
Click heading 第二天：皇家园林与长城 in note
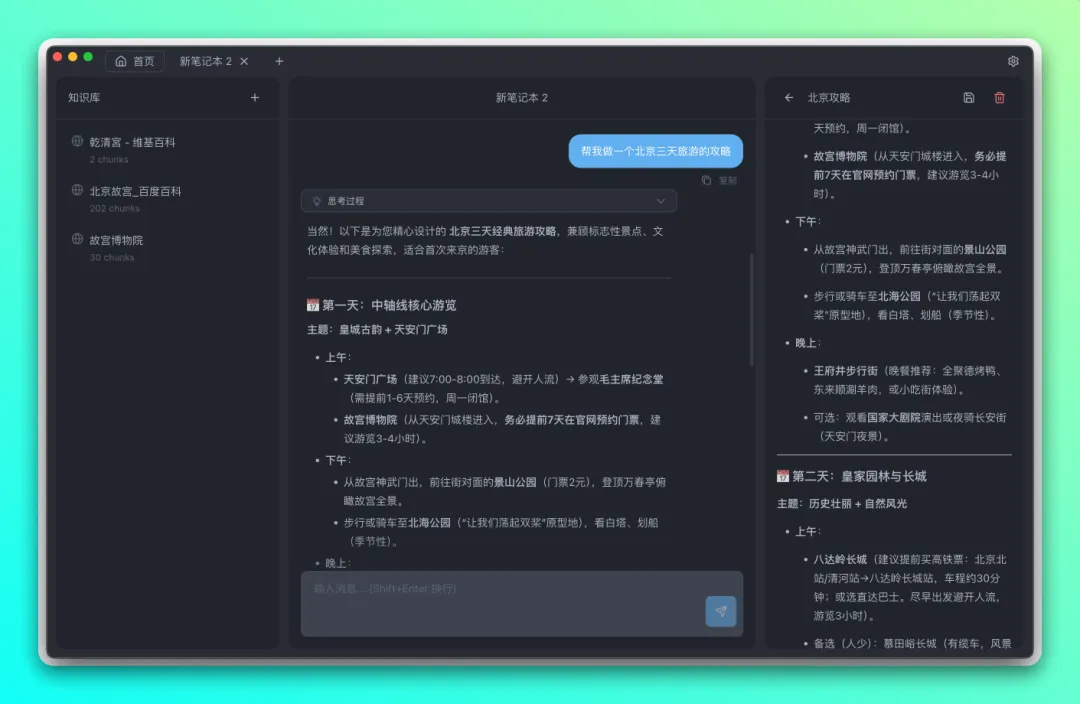859,476
